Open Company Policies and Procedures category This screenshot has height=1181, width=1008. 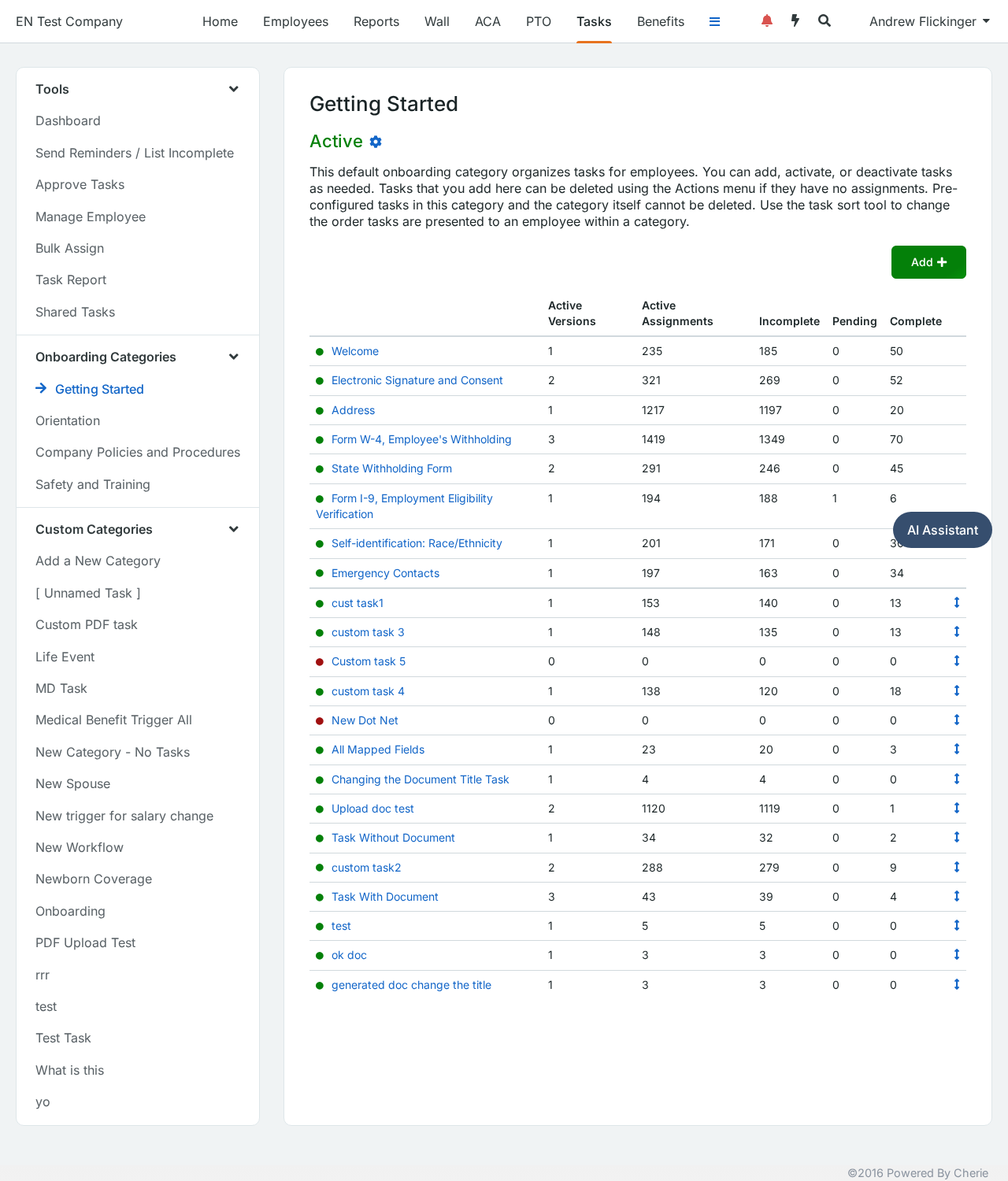tap(138, 452)
